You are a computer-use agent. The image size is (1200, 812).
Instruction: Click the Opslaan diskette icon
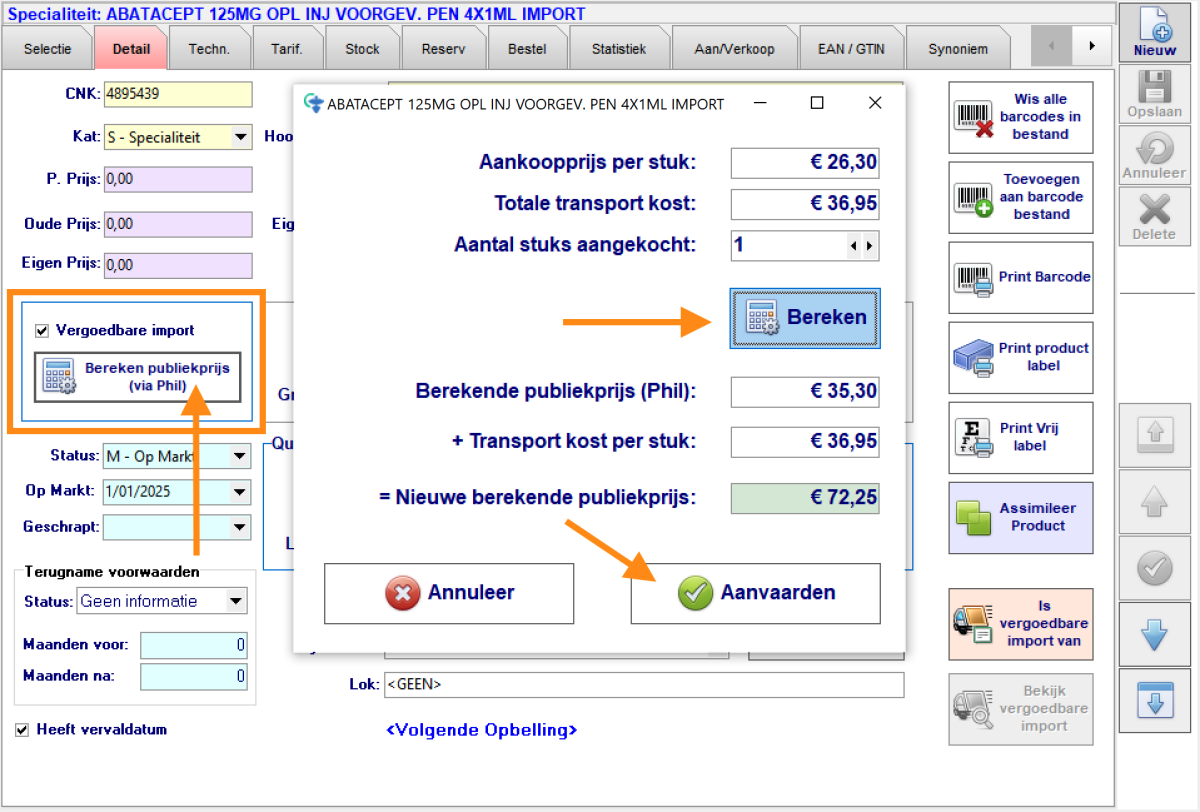pos(1154,93)
